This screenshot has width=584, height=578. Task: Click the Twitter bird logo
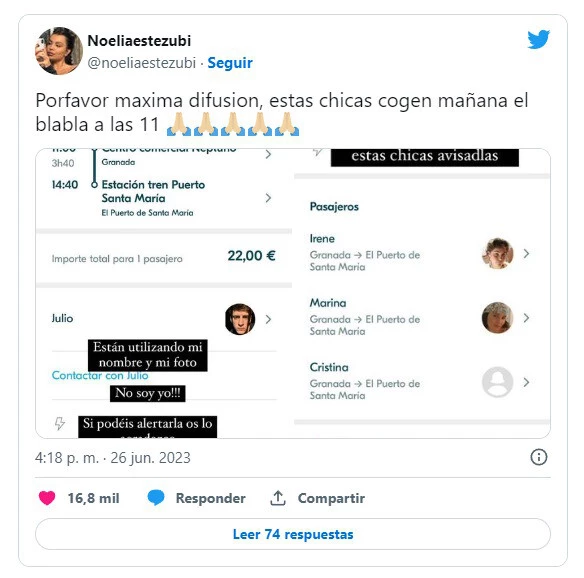click(538, 39)
